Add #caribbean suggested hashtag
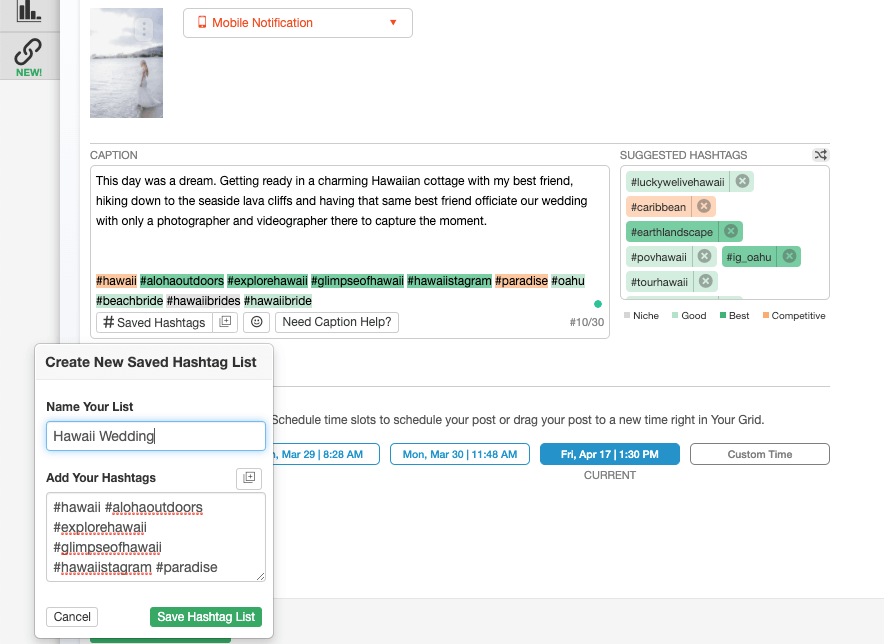 658,207
